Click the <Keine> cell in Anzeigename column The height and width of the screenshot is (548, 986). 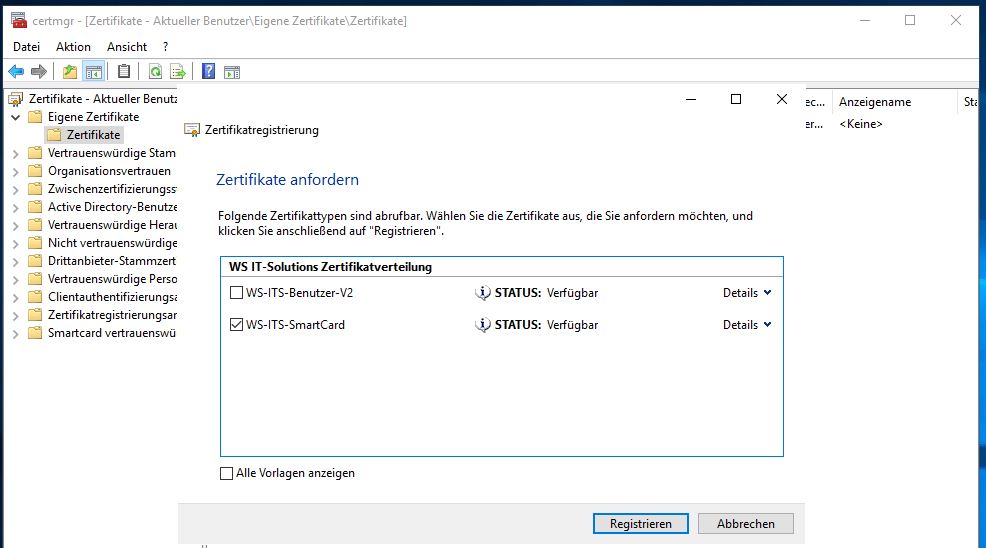point(861,124)
